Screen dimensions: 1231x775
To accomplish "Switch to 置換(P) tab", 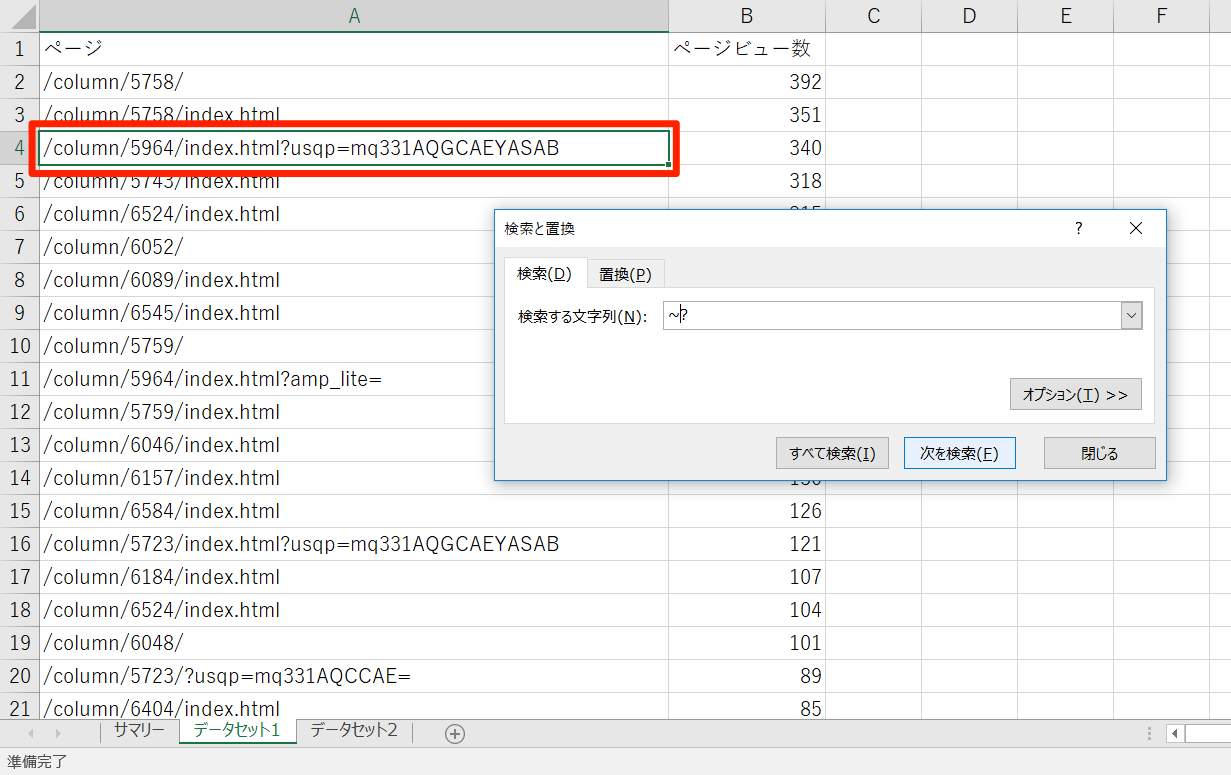I will coord(625,274).
